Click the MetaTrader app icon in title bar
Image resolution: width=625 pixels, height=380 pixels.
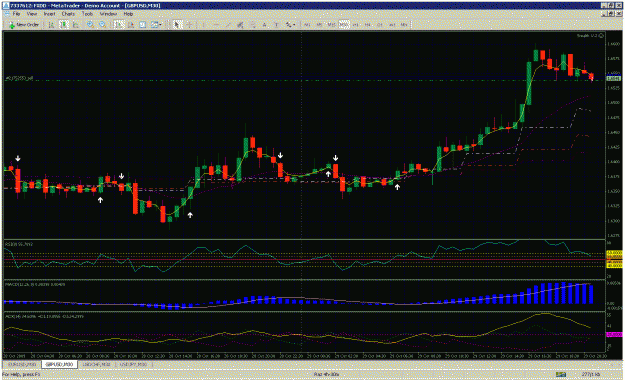coord(5,6)
